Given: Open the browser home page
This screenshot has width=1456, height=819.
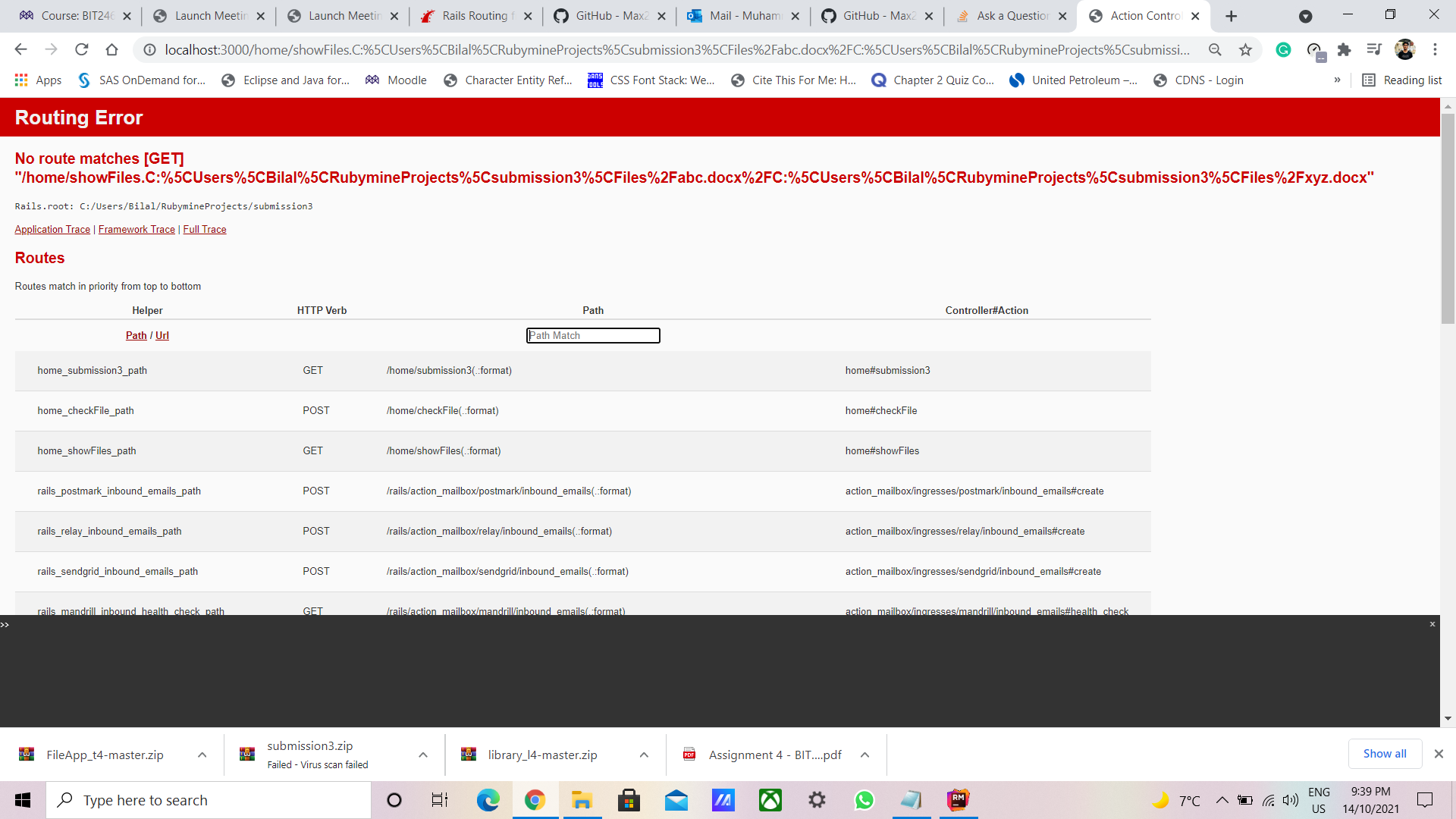Looking at the screenshot, I should tap(111, 49).
